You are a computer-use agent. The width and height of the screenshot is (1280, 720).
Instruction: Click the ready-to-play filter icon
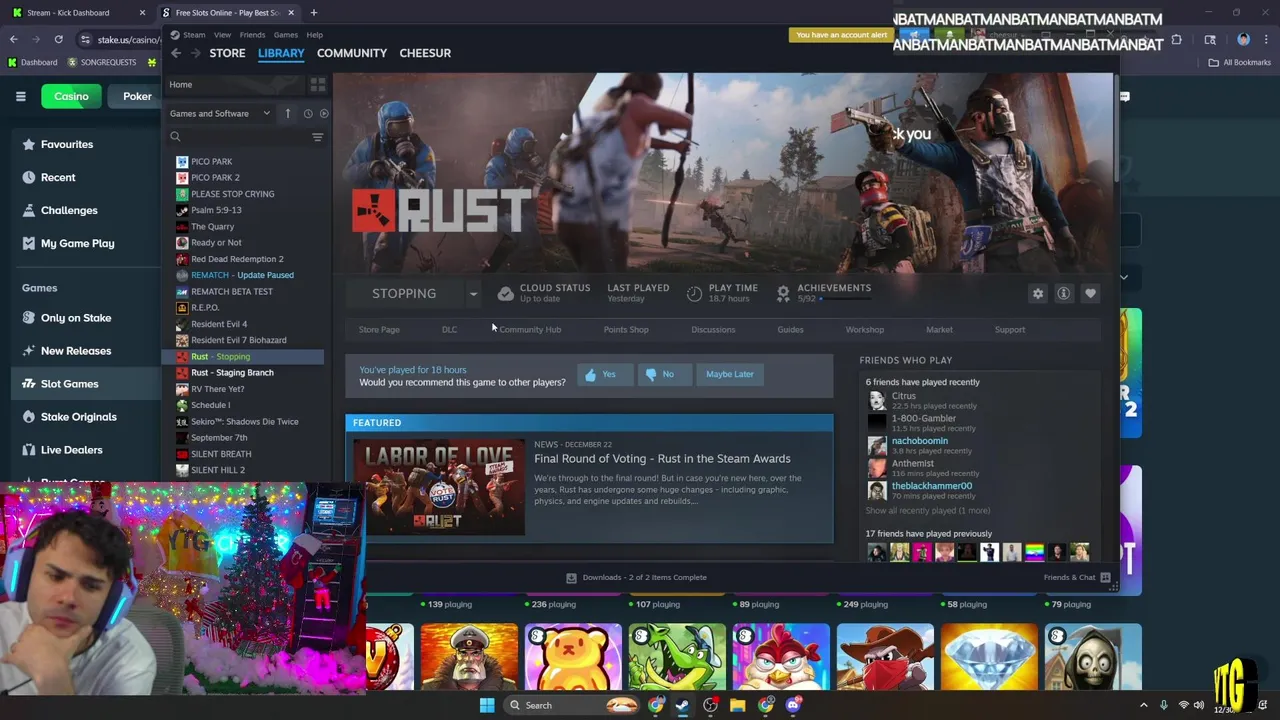(323, 113)
